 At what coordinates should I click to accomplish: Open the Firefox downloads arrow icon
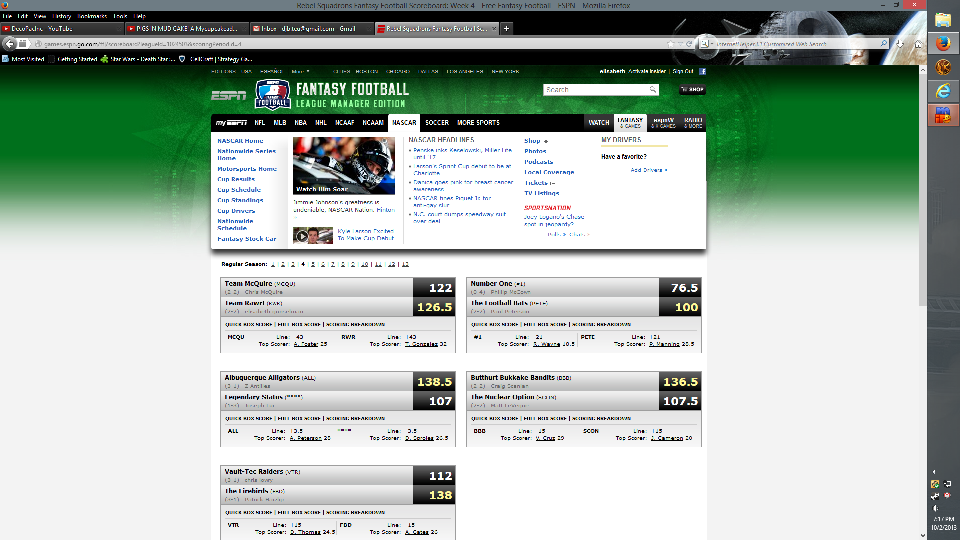tap(897, 44)
